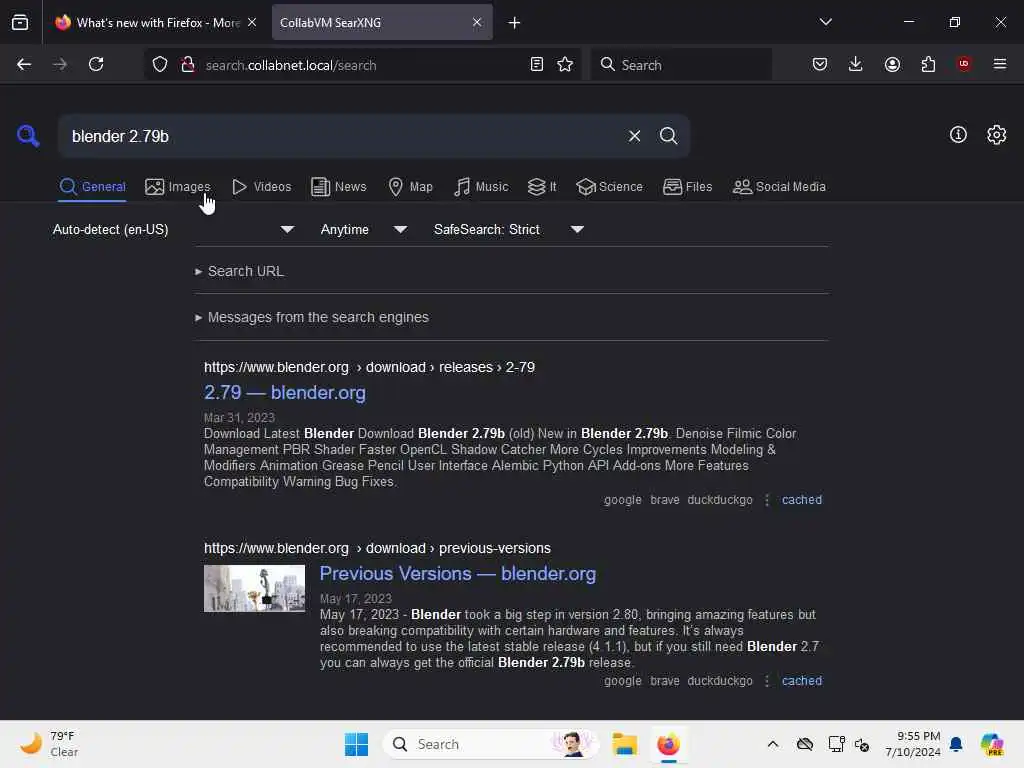Open uBlock Origin extension icon
This screenshot has width=1024, height=768.
click(x=964, y=64)
